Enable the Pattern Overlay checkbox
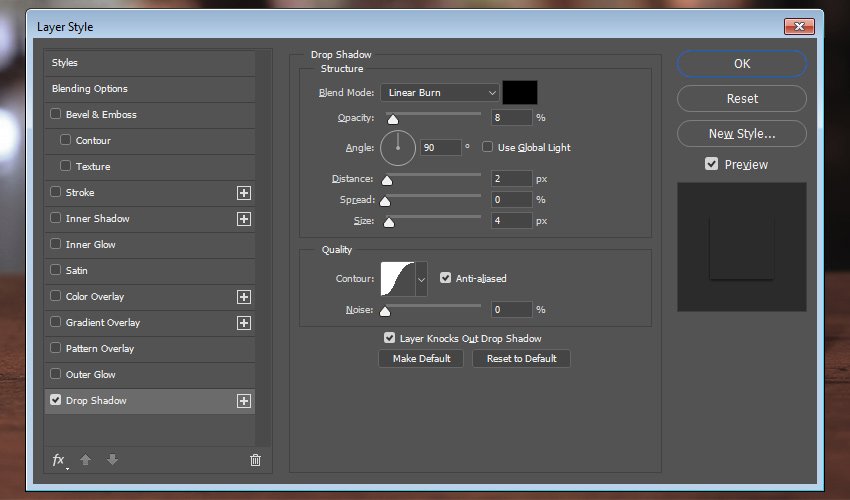This screenshot has height=500, width=850. tap(55, 348)
